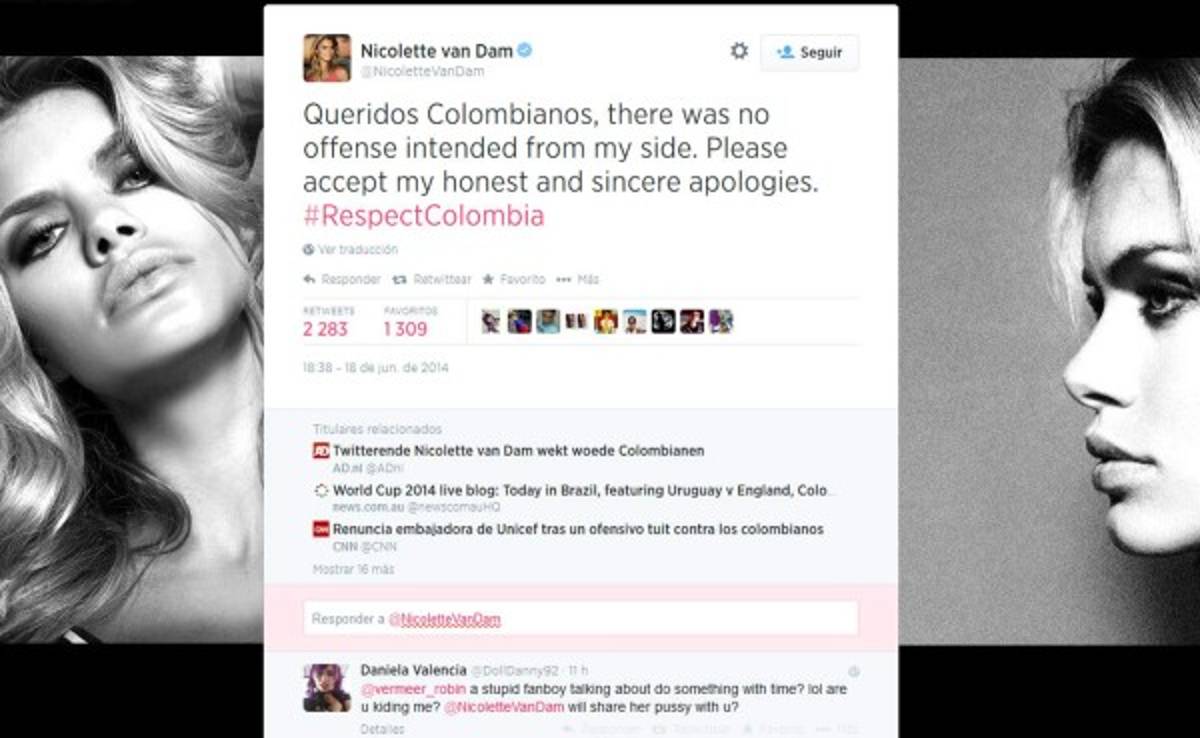Focus the Responder a @NicoletteVanDam field
1200x738 pixels.
click(580, 619)
